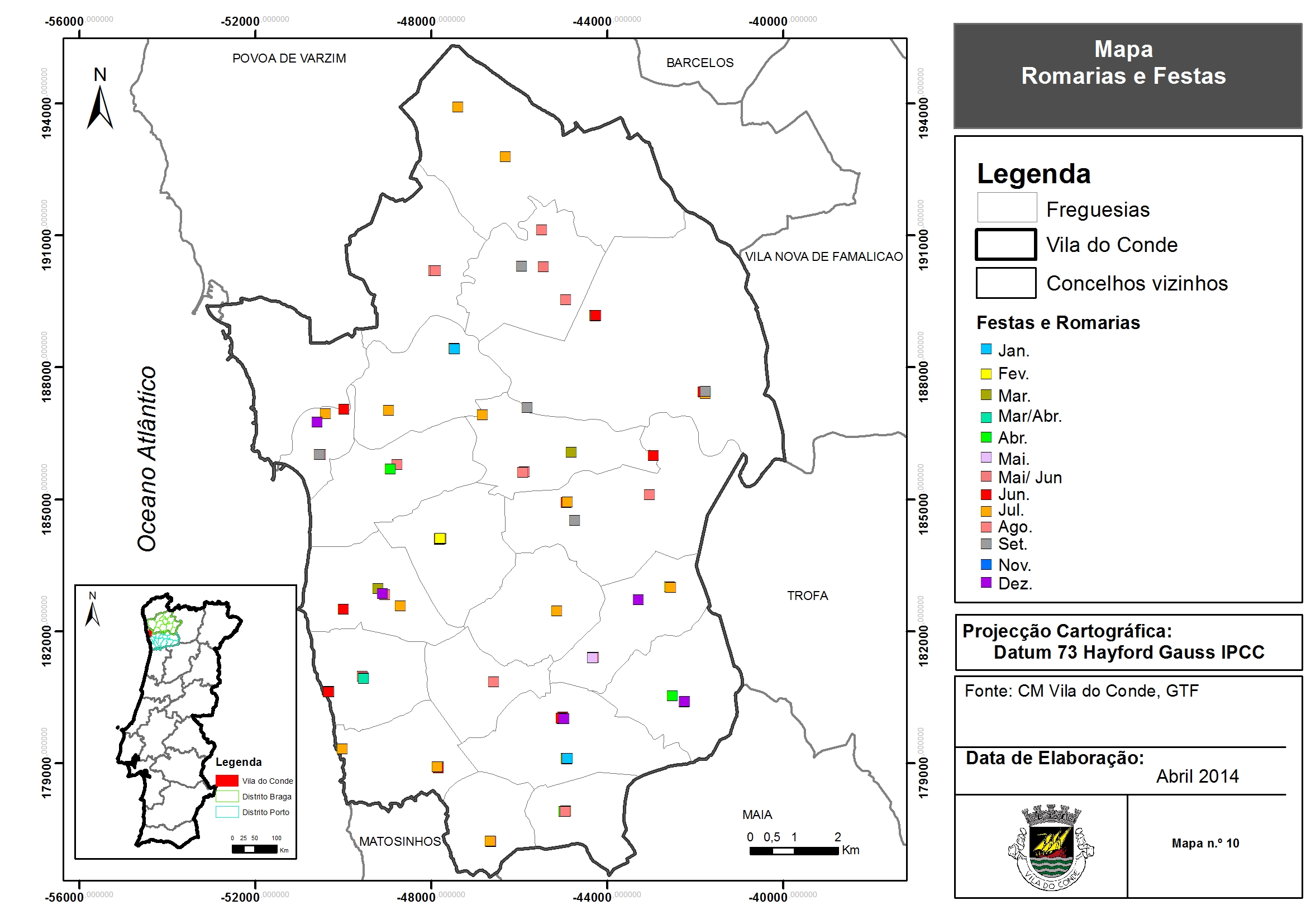Click the "Mapa n.º 10" text

[x=1205, y=843]
